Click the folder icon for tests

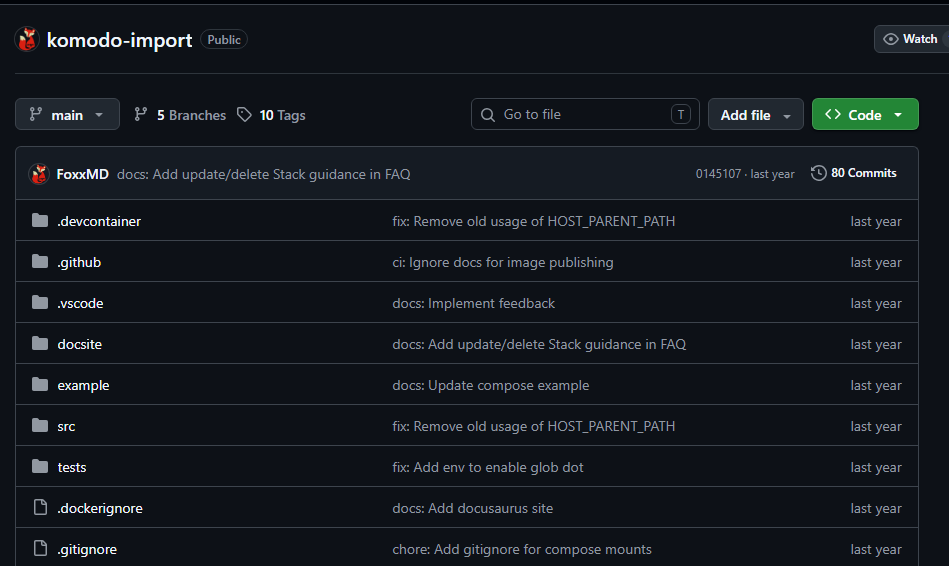[40, 466]
